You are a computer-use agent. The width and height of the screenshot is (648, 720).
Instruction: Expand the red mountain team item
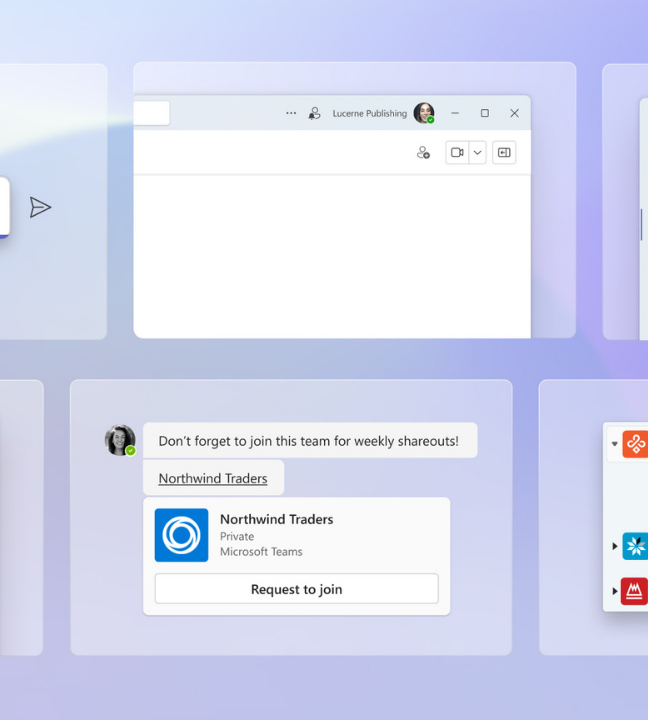(614, 591)
